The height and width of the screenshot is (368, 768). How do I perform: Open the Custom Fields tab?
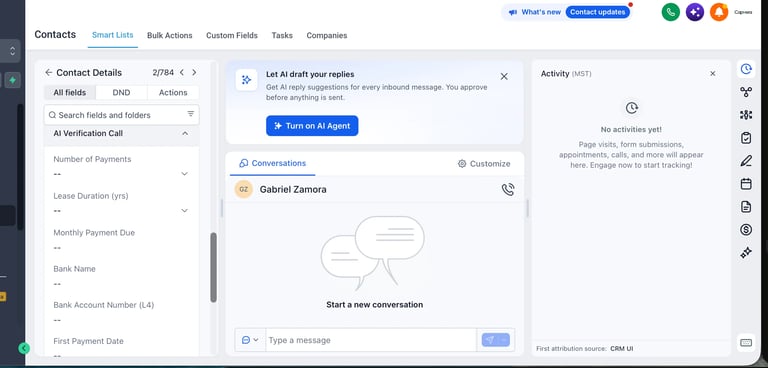(x=232, y=35)
